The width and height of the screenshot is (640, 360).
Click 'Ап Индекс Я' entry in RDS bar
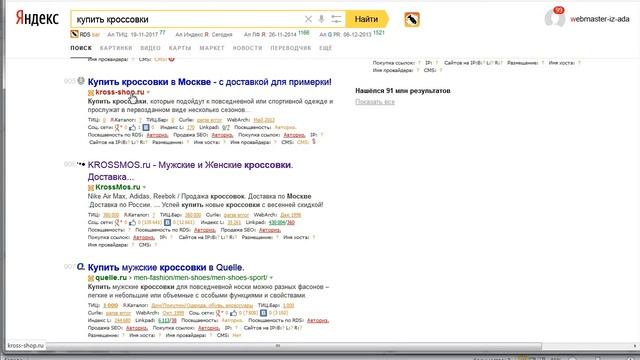pos(204,35)
